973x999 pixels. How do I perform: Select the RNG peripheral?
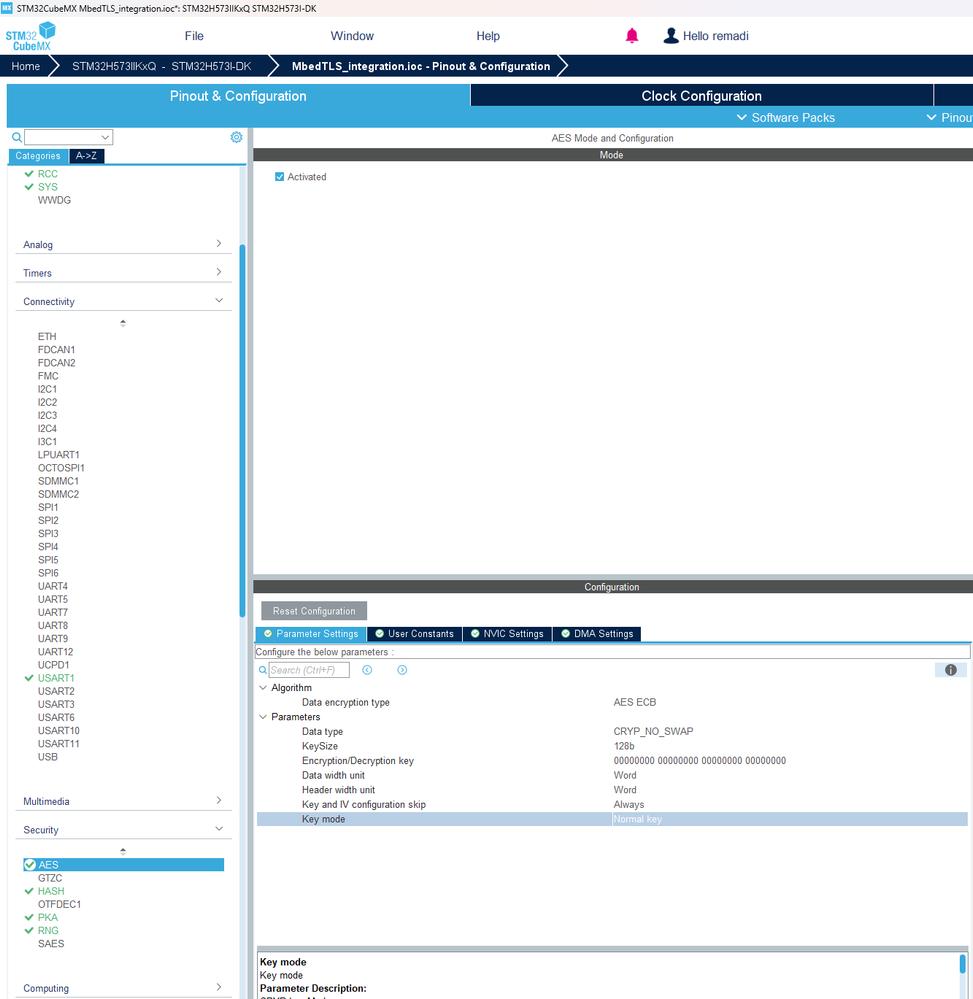click(48, 930)
